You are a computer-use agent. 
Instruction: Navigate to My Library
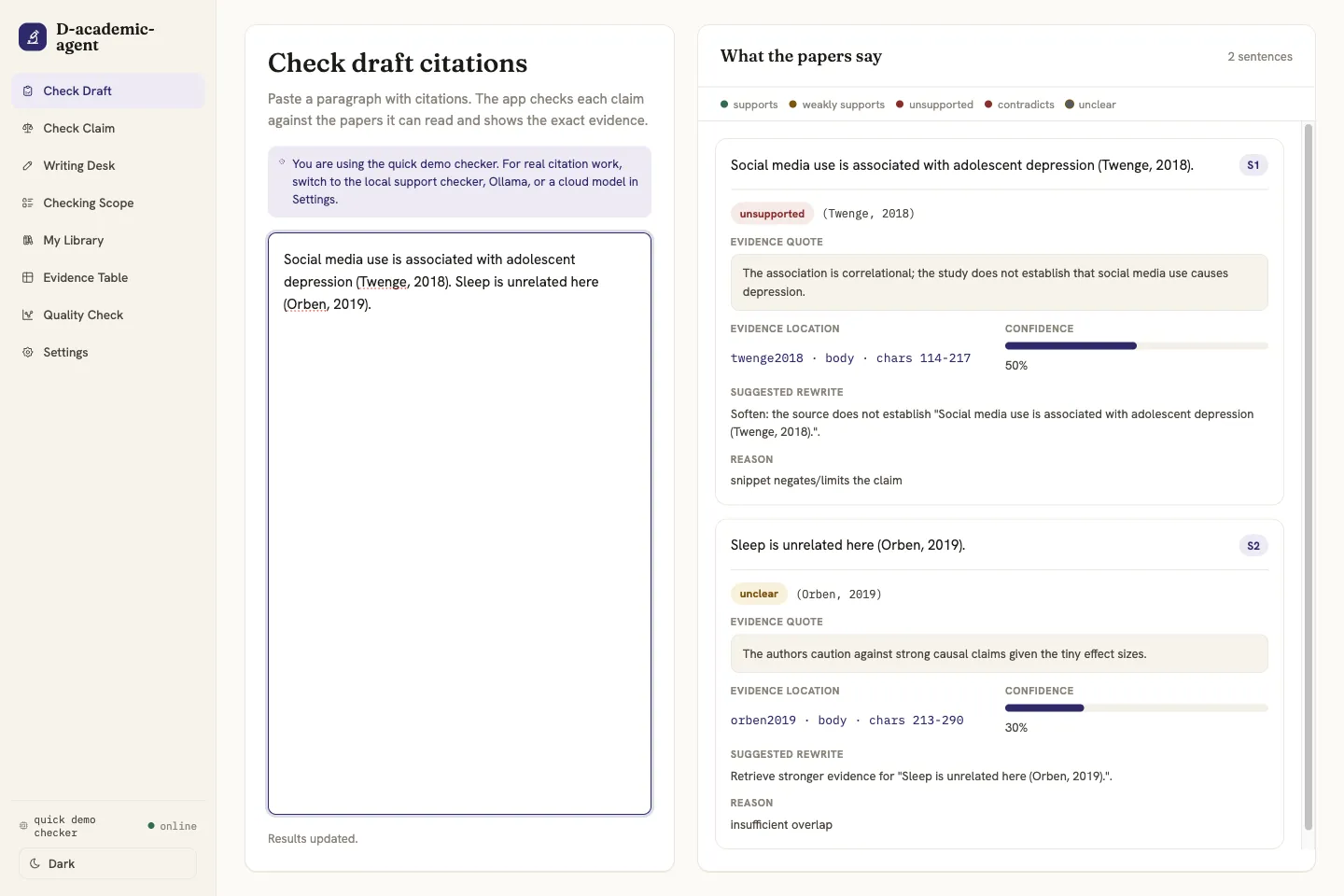pyautogui.click(x=108, y=240)
